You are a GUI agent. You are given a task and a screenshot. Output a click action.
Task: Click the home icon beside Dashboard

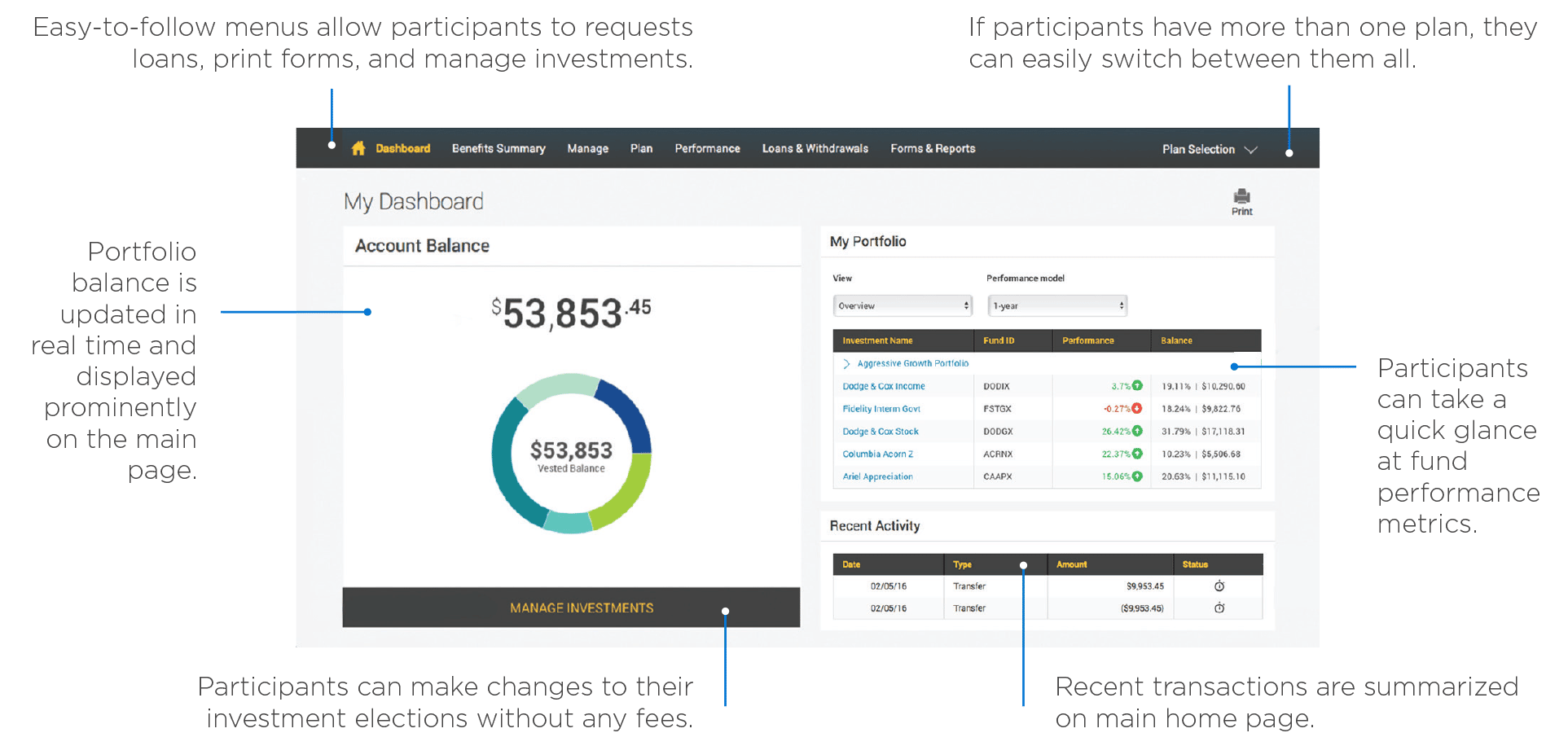coord(358,148)
